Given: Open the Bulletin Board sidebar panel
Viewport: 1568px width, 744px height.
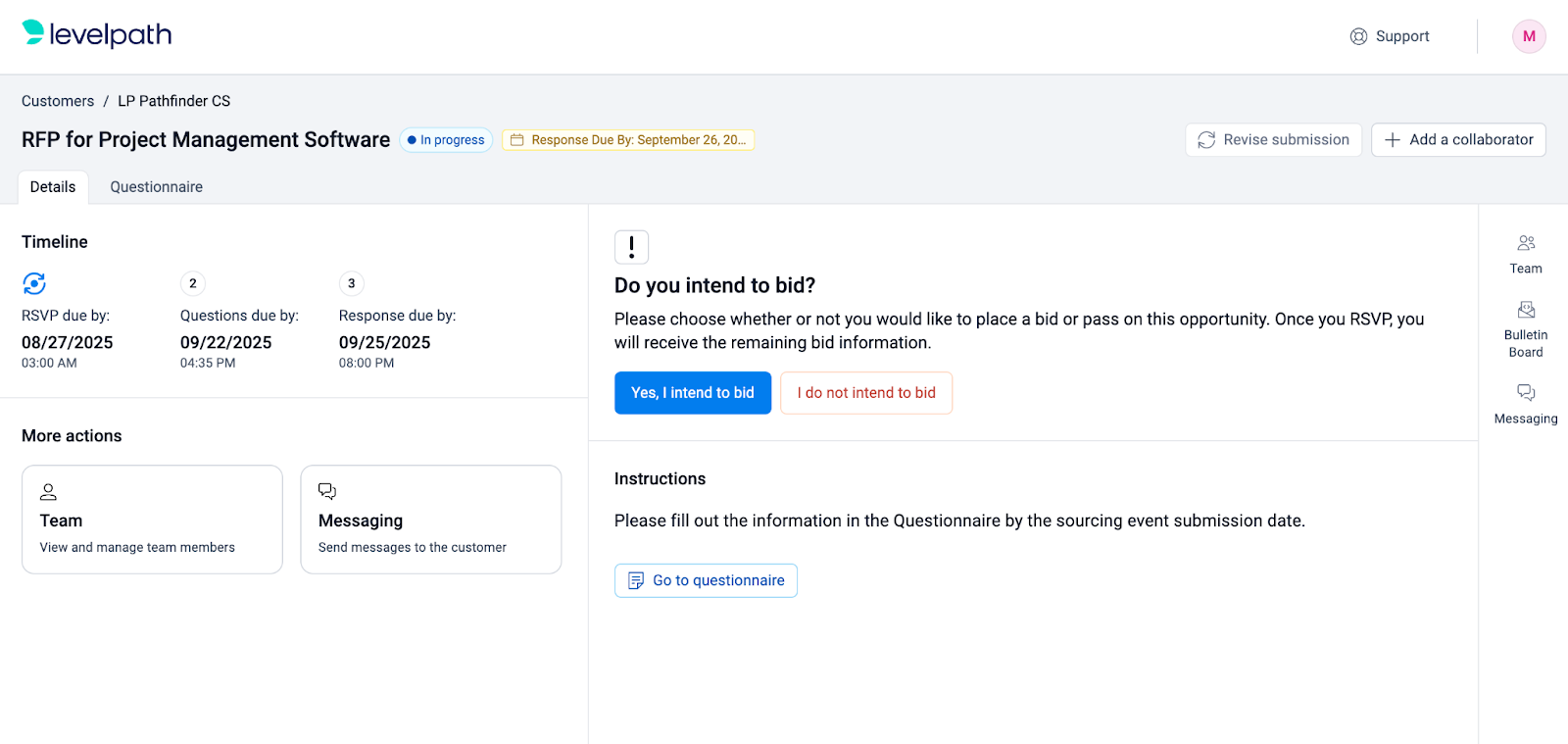Looking at the screenshot, I should point(1525,328).
